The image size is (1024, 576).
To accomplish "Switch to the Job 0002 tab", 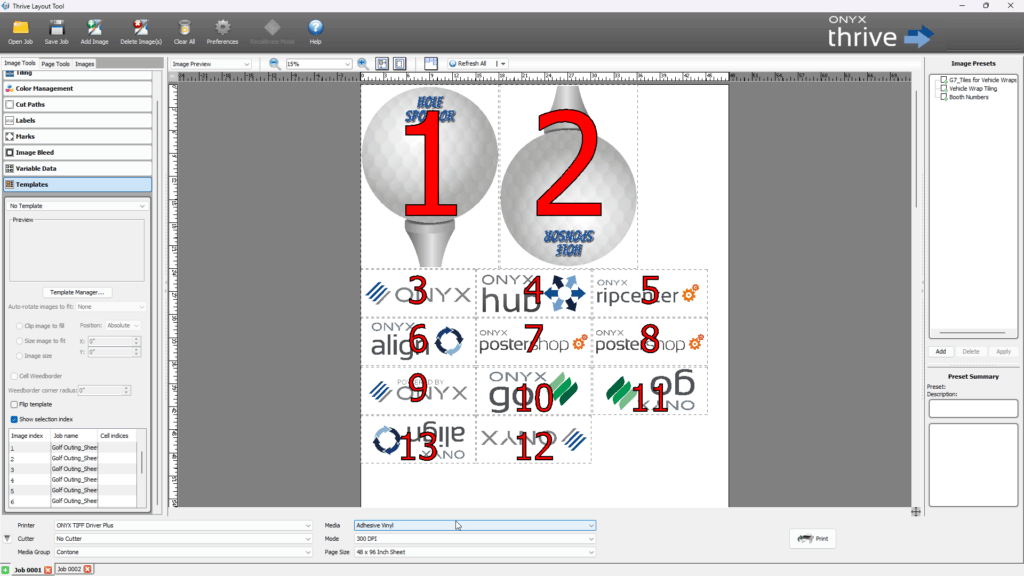I will pos(68,569).
